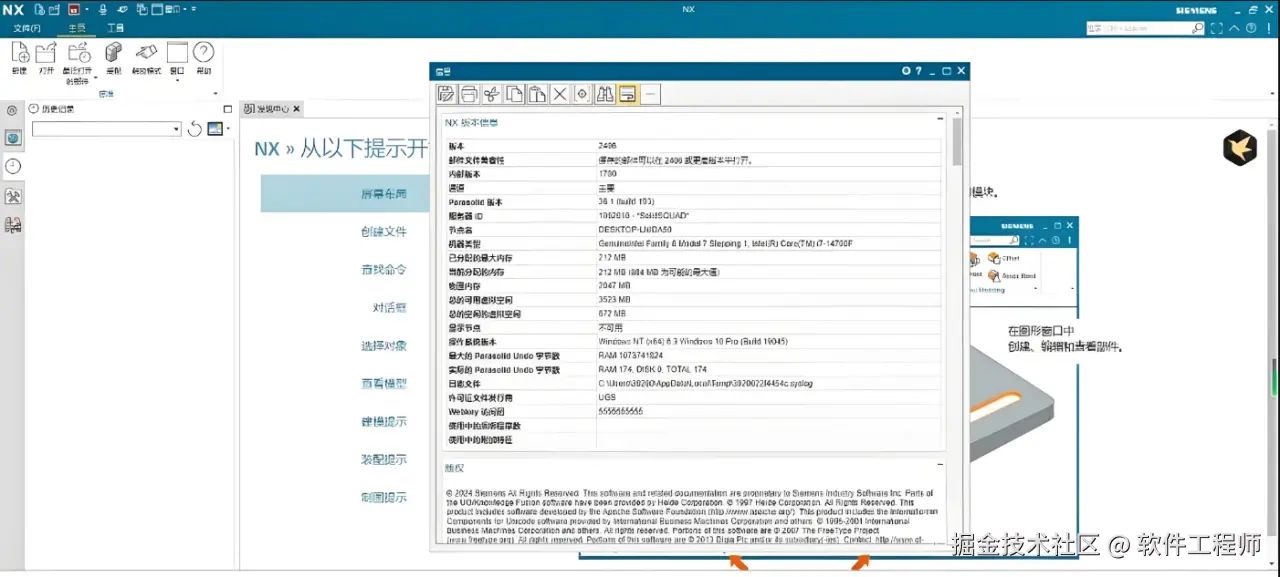This screenshot has height=577, width=1280.
Task: Click the Print icon in Information window toolbar
Action: coord(468,94)
